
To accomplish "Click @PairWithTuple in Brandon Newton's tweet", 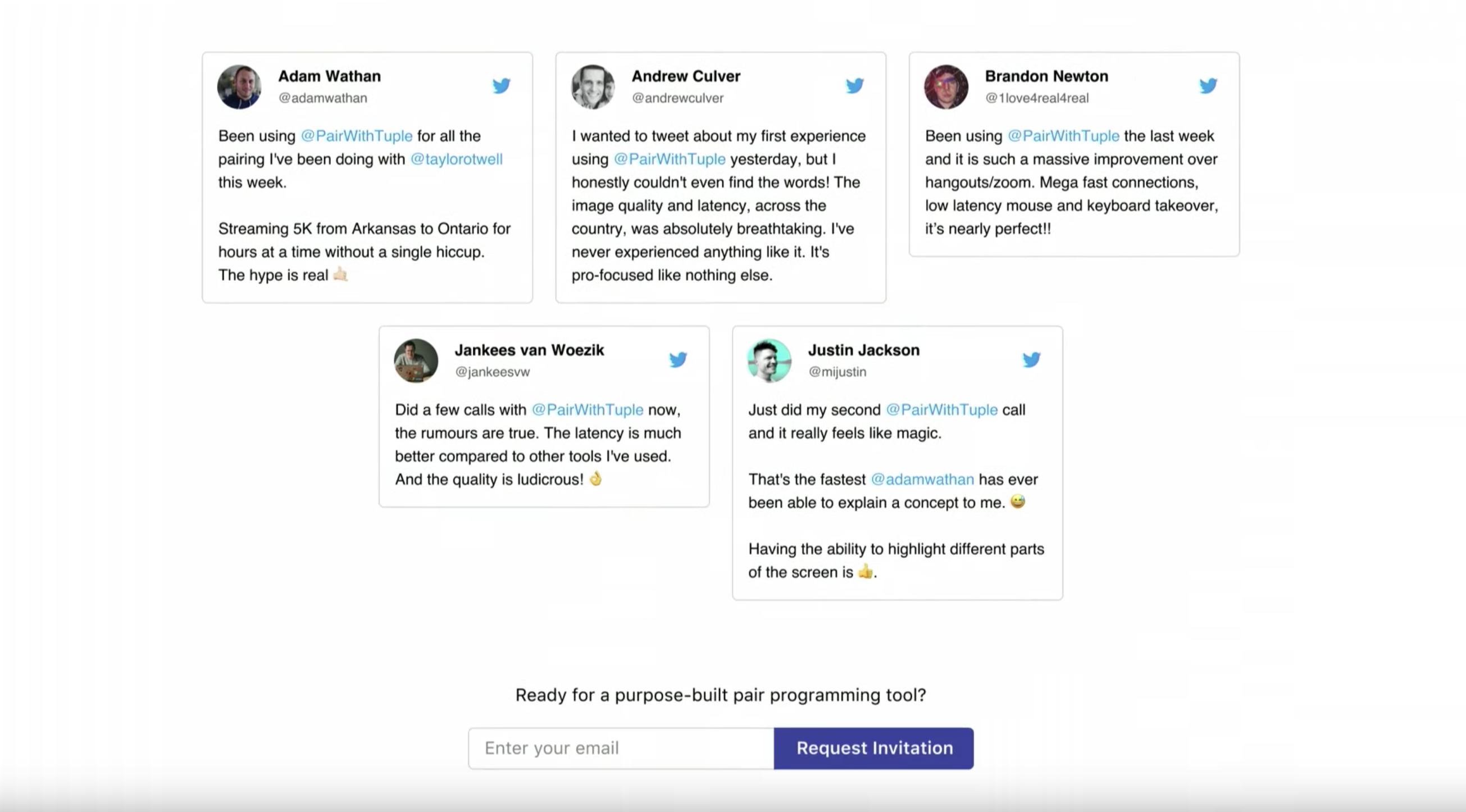I will (x=1063, y=136).
